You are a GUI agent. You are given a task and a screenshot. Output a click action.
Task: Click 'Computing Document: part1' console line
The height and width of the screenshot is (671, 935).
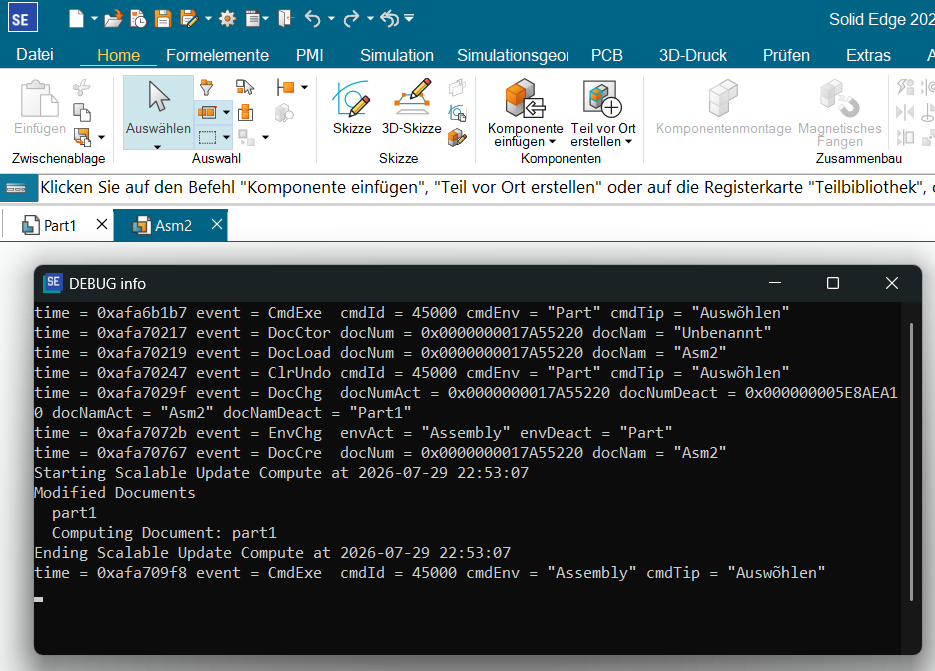tap(164, 533)
